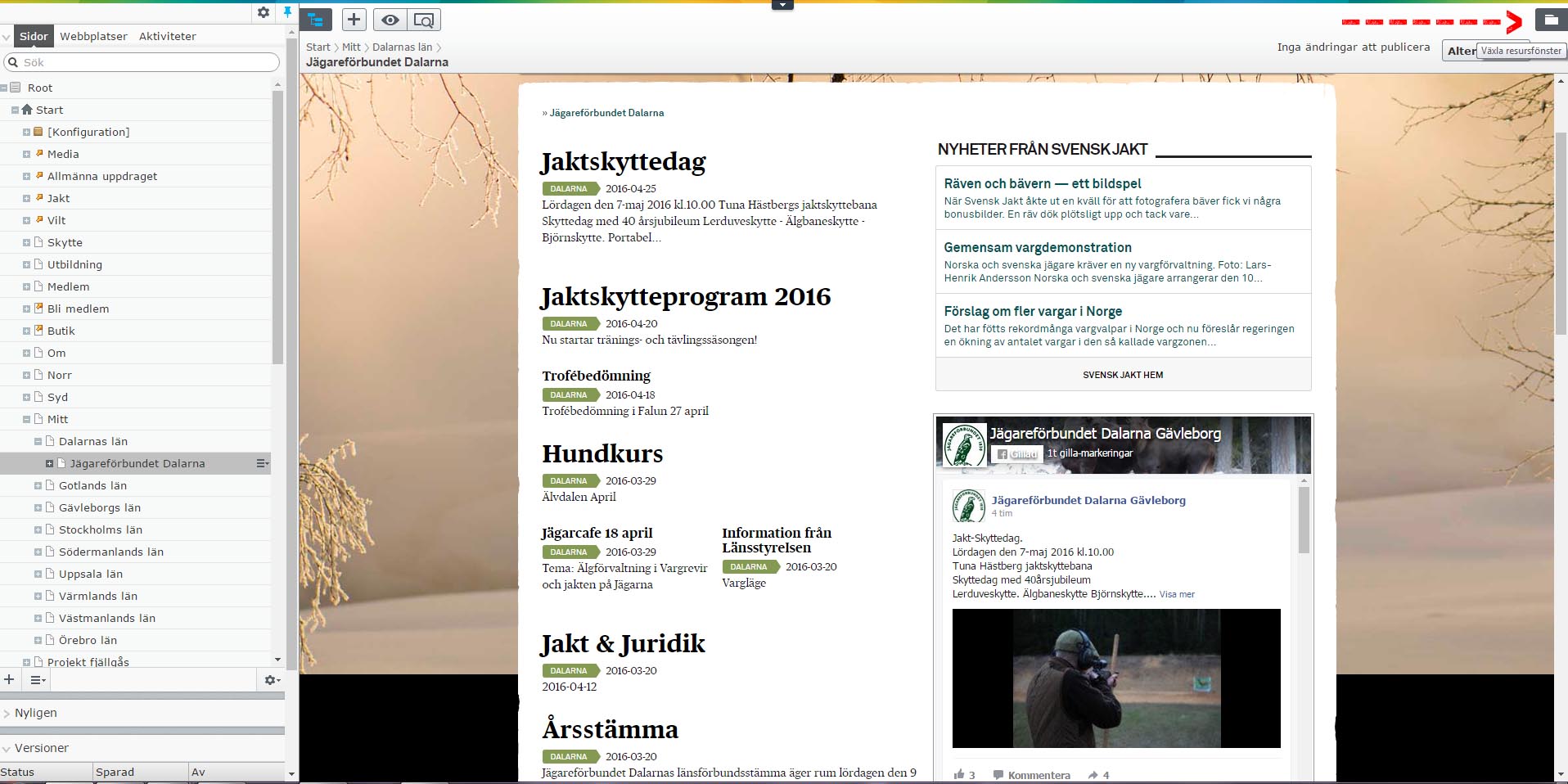Expand the Skytte tree node
The width and height of the screenshot is (1568, 784).
coord(26,242)
